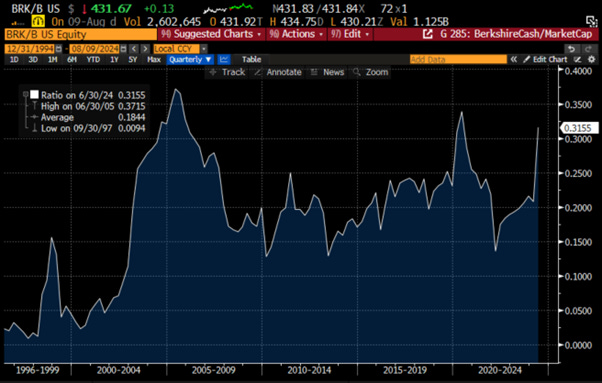Open chart settings gear icon

click(592, 59)
